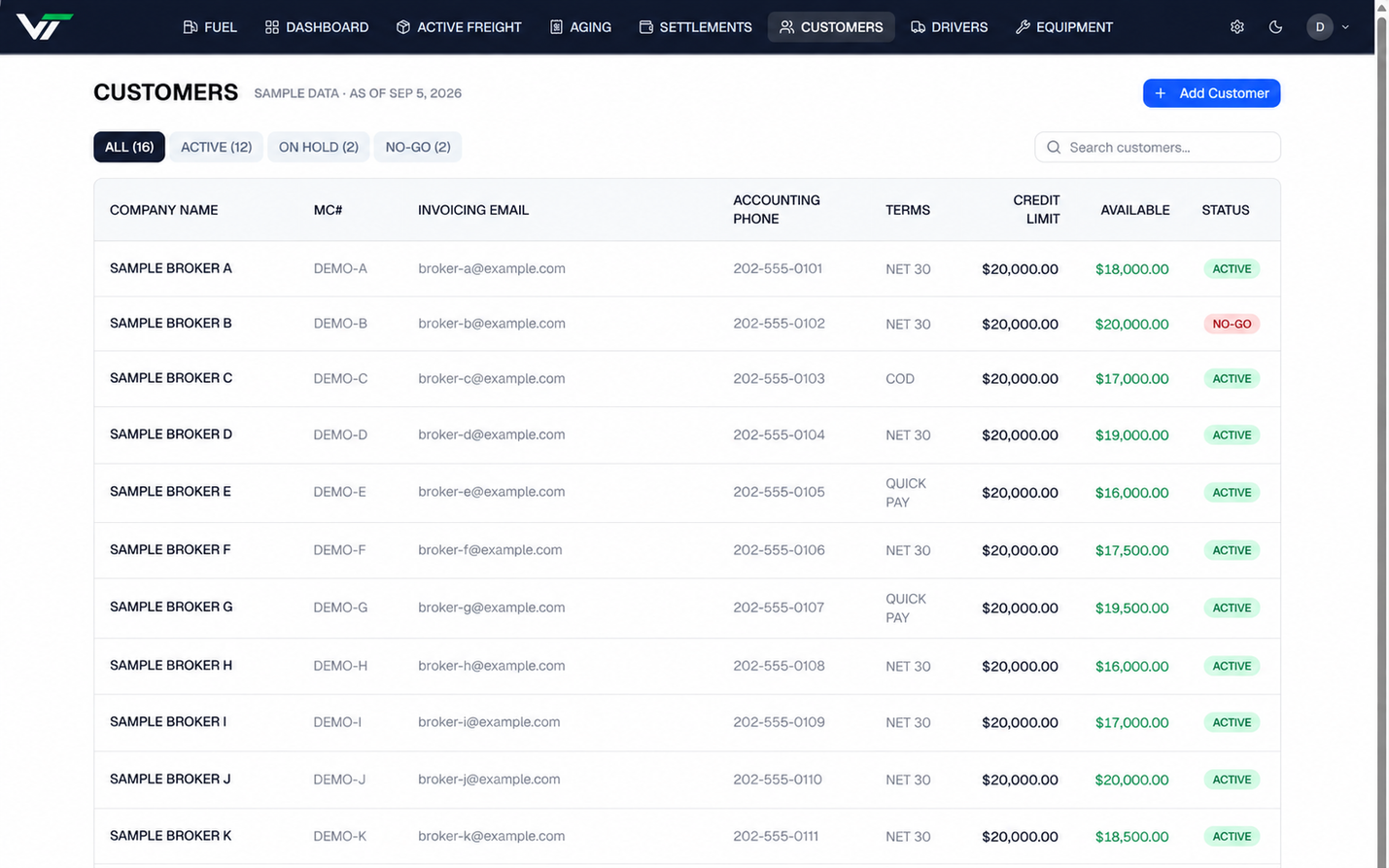Click ACTIVE badge for Sample Broker A
Screen dimensions: 1389x868
point(1232,269)
